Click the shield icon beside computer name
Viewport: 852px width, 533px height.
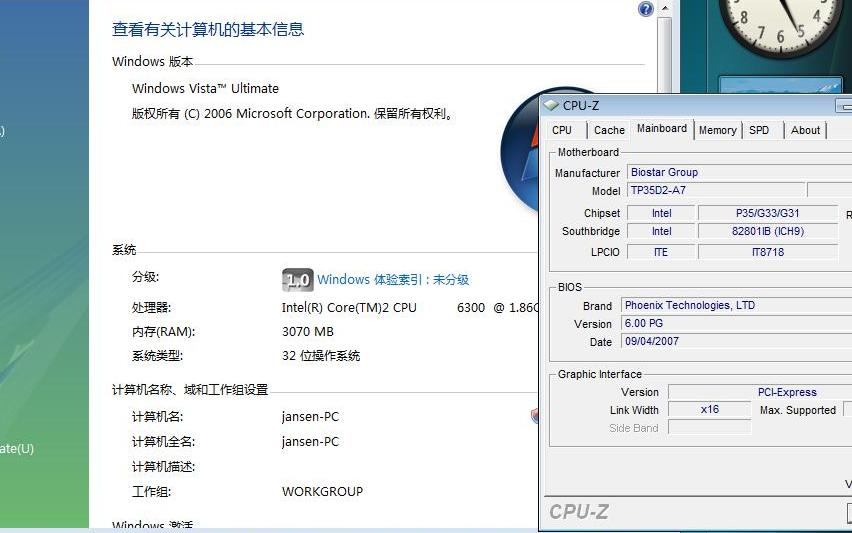point(535,416)
